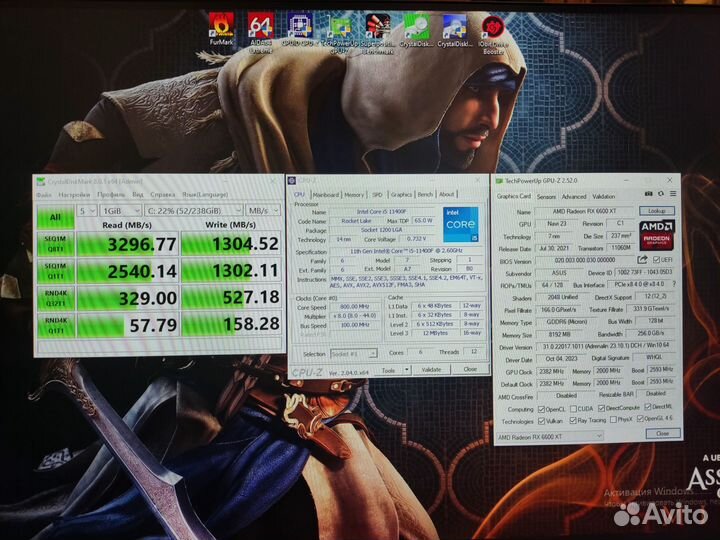Toggle the DirectML checkbox
This screenshot has height=540, width=720.
point(647,407)
